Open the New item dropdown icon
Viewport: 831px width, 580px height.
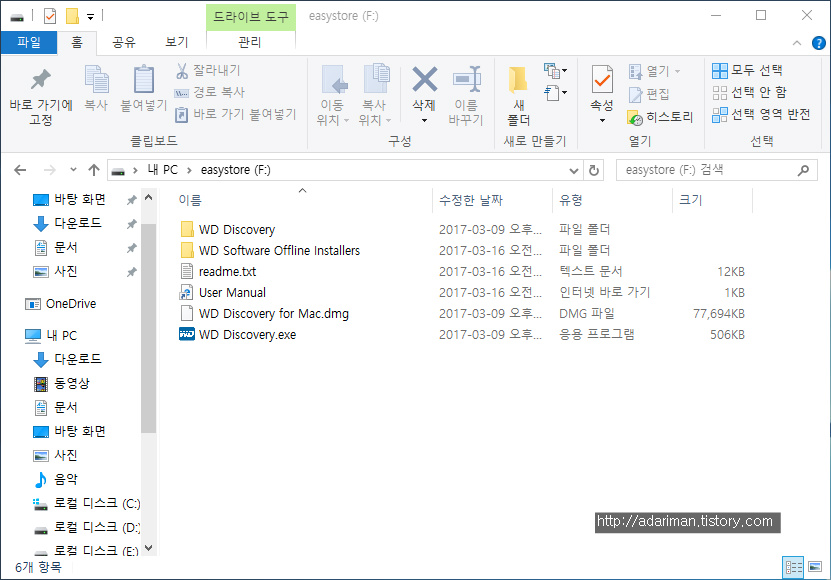pyautogui.click(x=555, y=70)
